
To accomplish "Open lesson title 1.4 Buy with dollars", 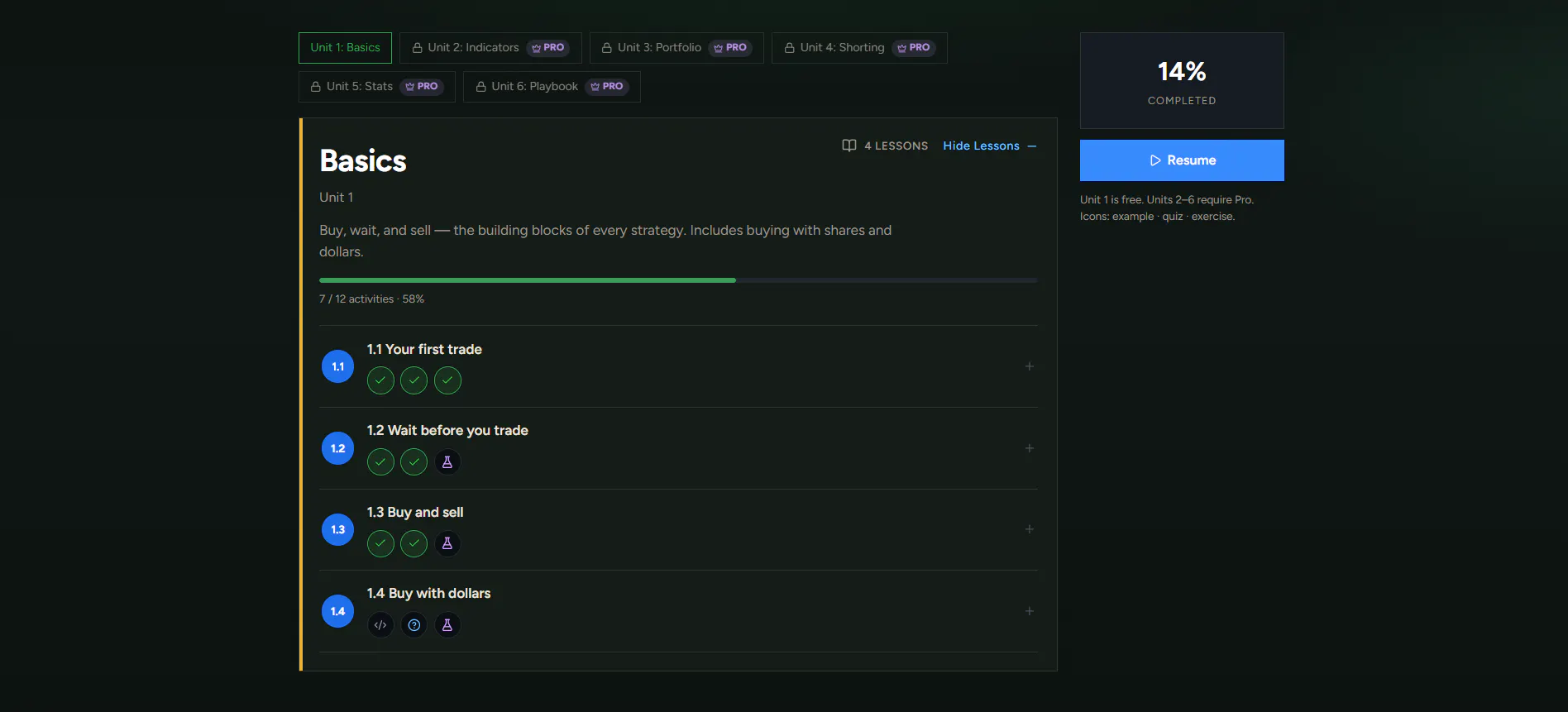I will click(x=428, y=594).
